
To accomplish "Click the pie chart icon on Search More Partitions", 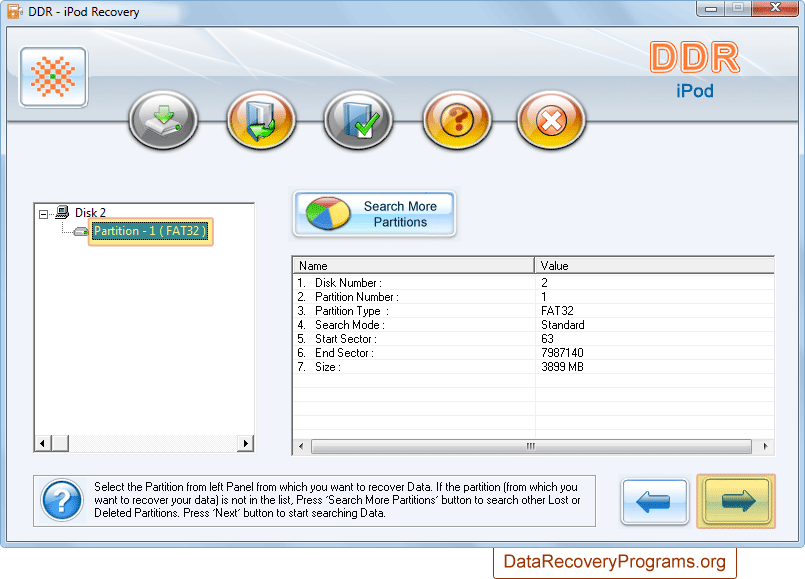I will 328,213.
